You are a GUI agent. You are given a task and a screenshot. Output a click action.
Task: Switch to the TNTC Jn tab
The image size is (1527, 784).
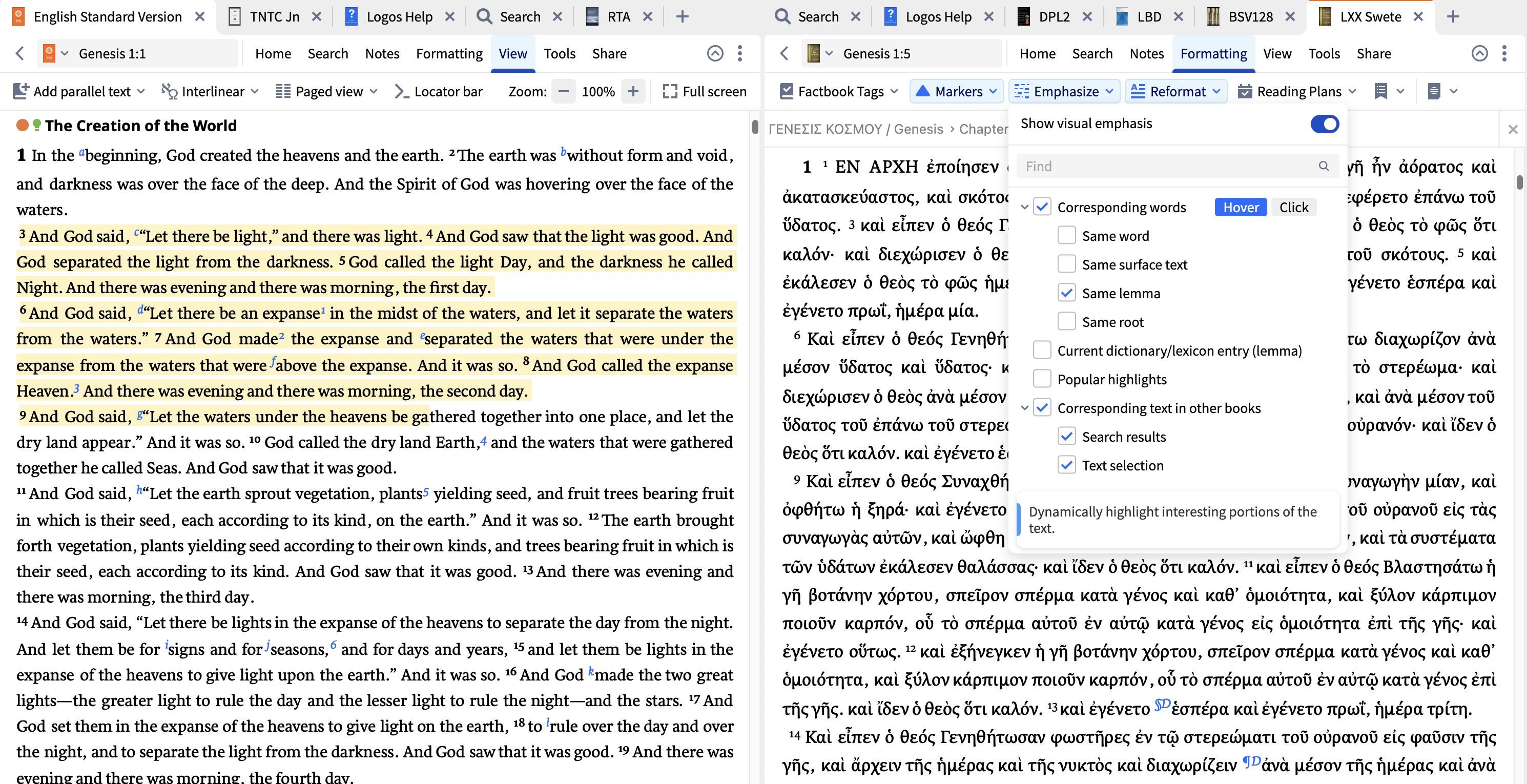click(274, 16)
